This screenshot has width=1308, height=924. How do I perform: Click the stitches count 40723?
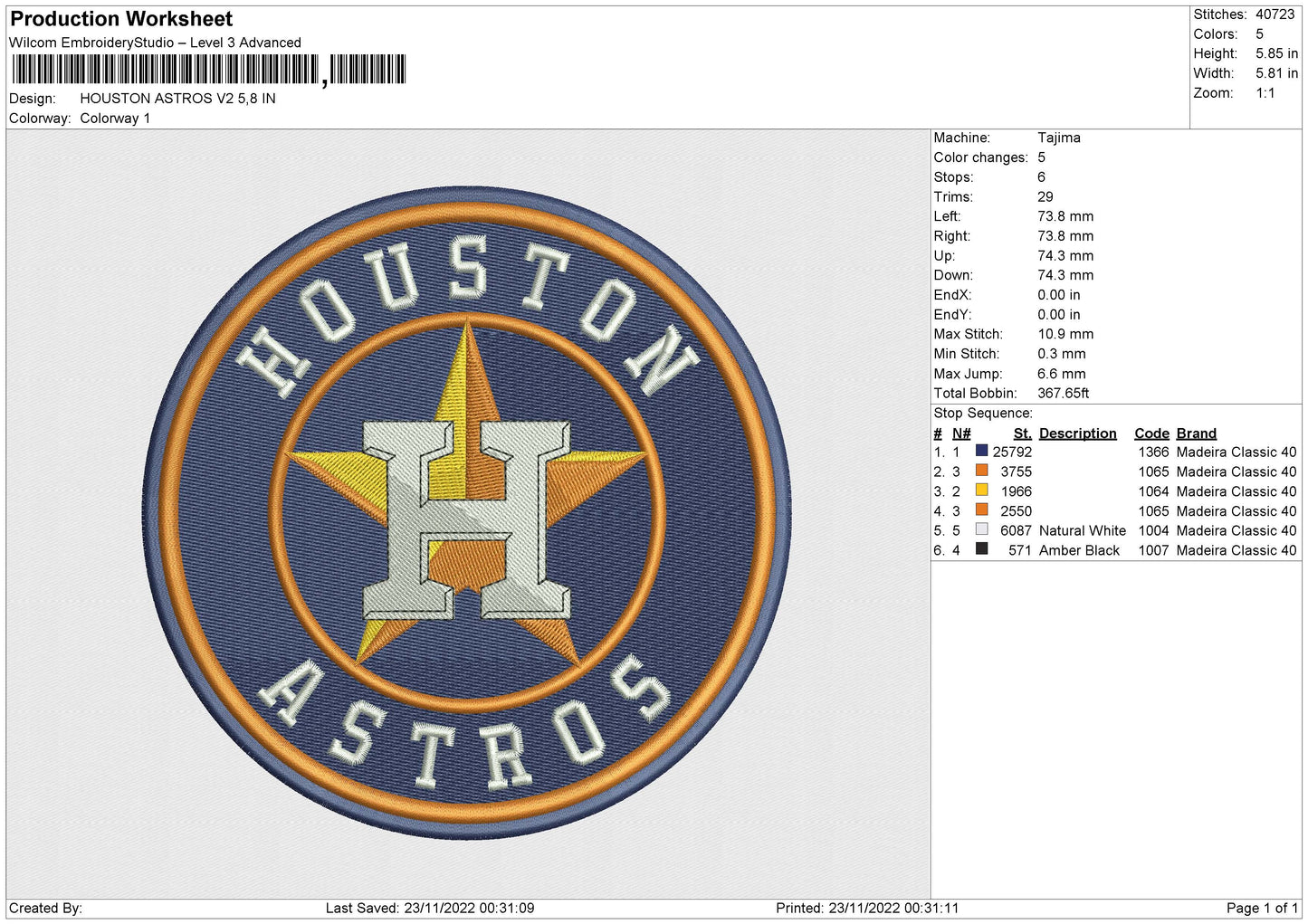(1275, 14)
